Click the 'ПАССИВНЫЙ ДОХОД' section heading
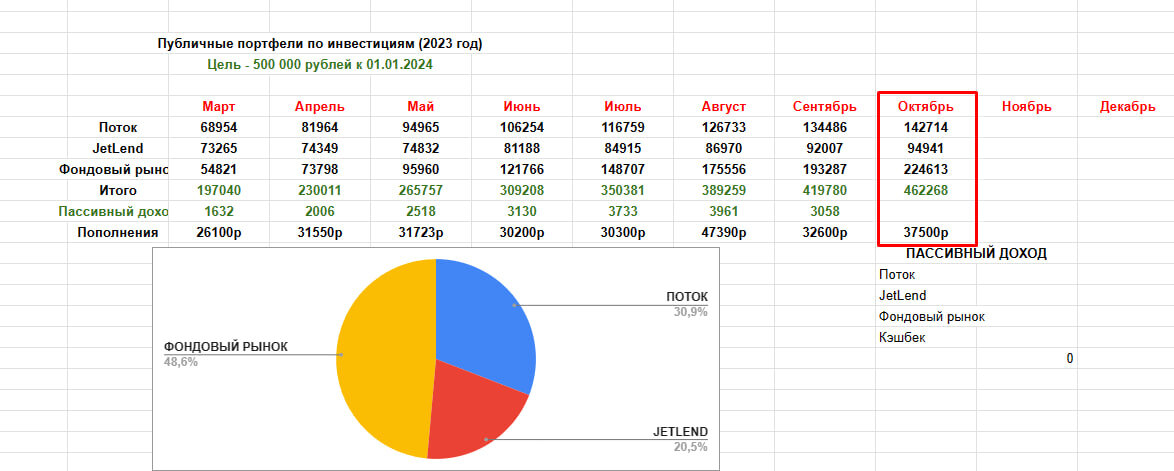The image size is (1174, 471). pyautogui.click(x=975, y=253)
